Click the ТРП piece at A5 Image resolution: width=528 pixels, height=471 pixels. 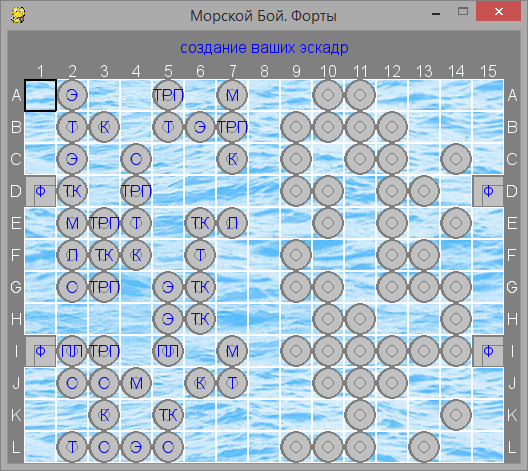click(168, 95)
